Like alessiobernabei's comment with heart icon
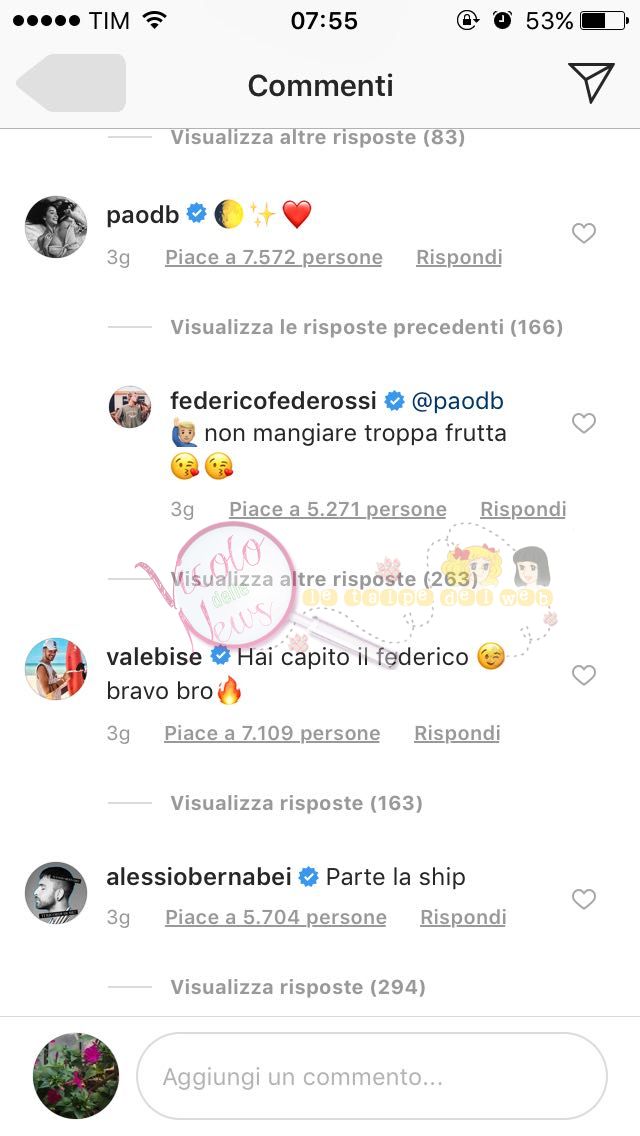The image size is (640, 1136). click(x=583, y=899)
